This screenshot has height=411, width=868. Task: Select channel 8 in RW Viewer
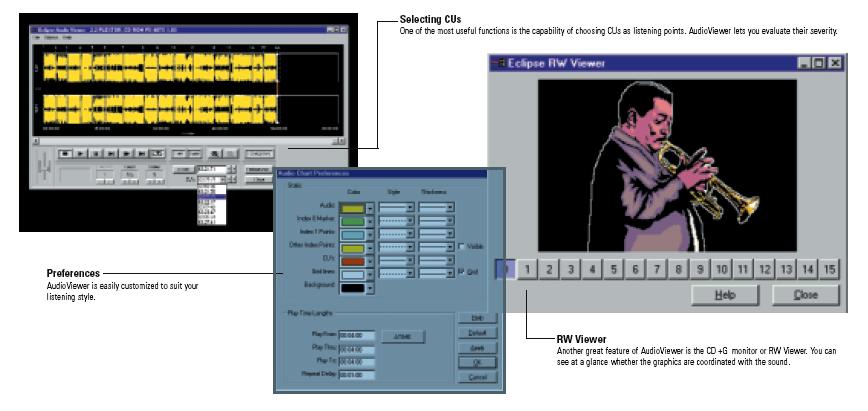click(x=678, y=270)
